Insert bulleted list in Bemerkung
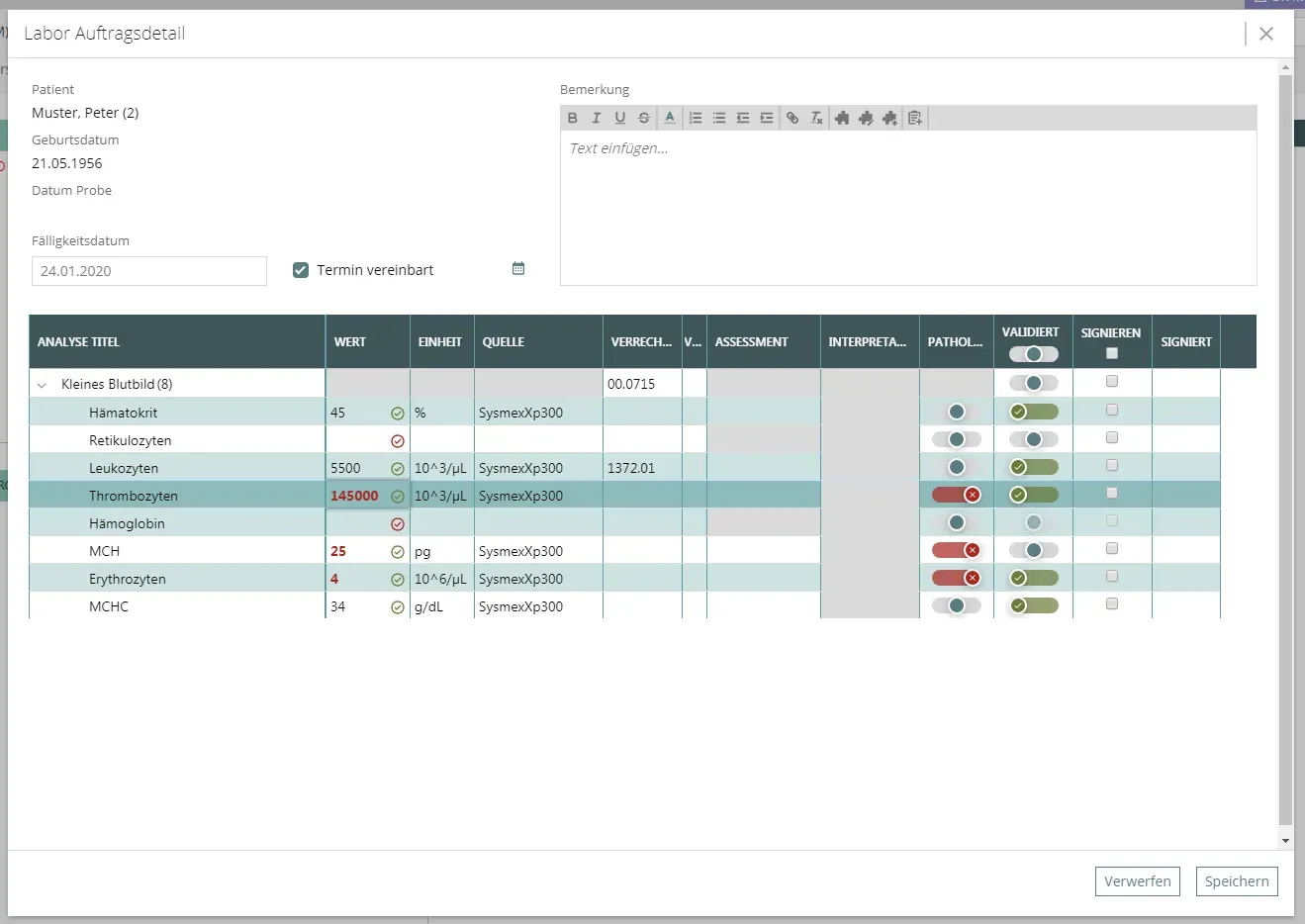Screen dimensions: 1305x924 coord(719,118)
